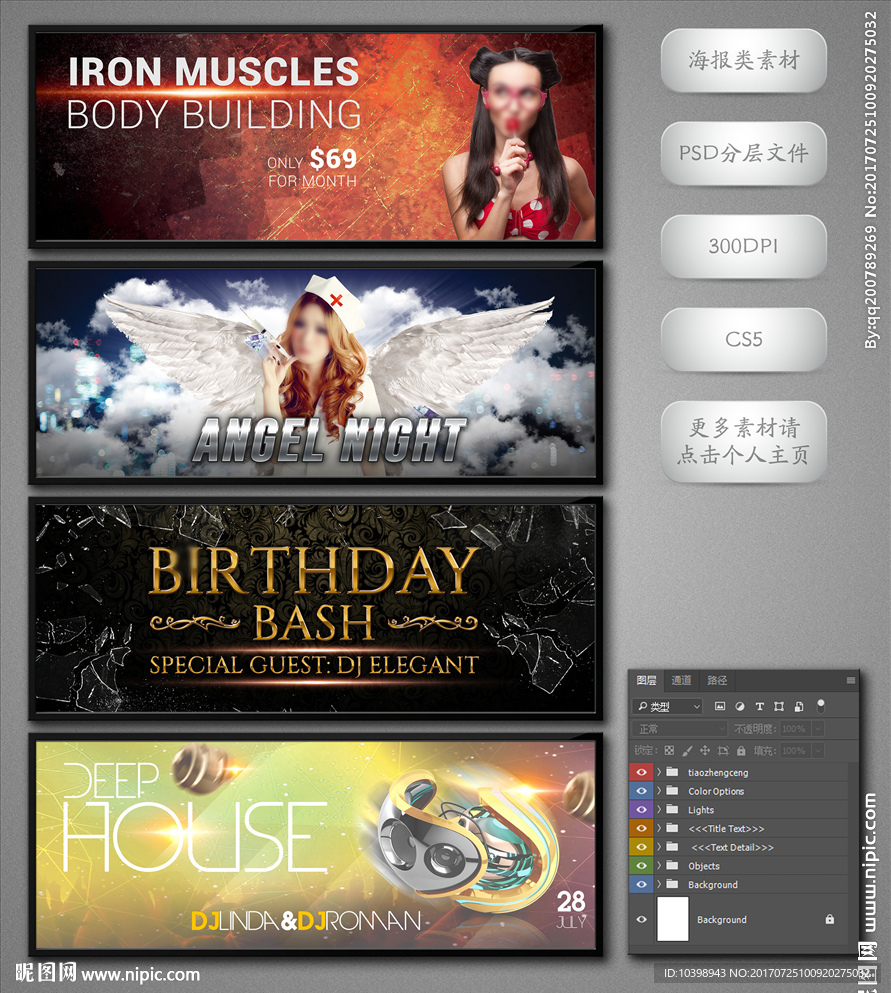The image size is (891, 993).
Task: Click padlock on locked Background layer
Action: [830, 919]
